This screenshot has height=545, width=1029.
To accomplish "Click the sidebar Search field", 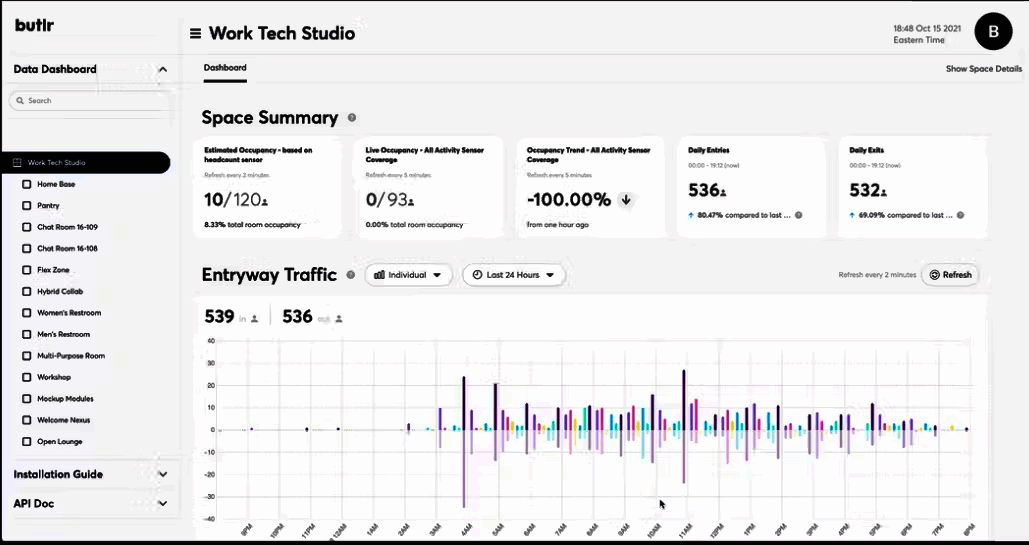I will (x=90, y=101).
